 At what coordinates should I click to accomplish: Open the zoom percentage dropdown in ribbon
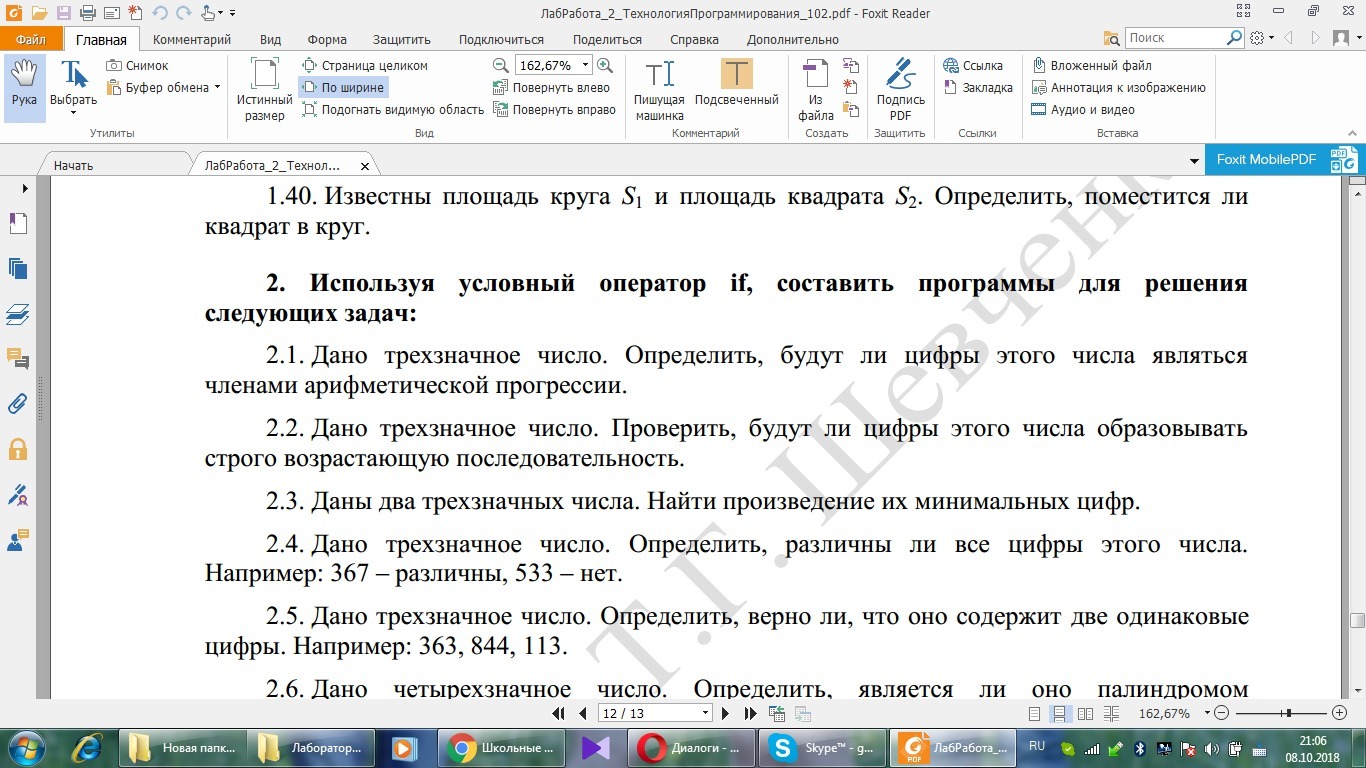tap(586, 65)
